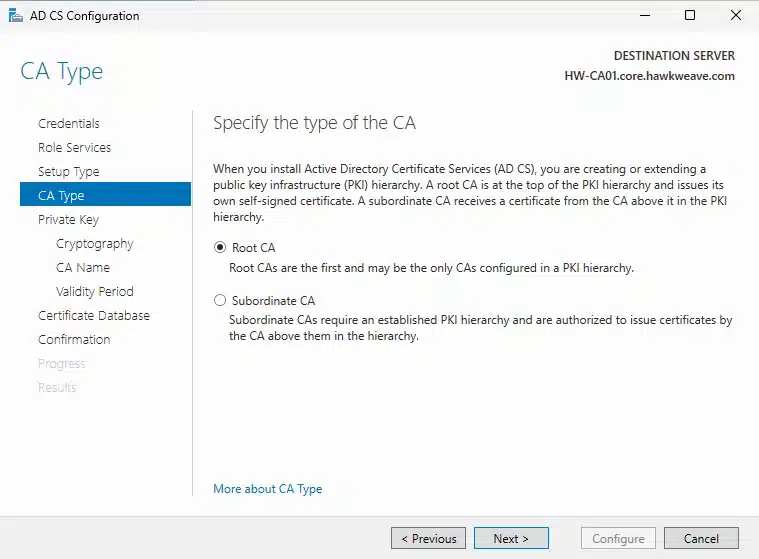
Task: Go to Validity Period sub-step
Action: [x=94, y=292]
